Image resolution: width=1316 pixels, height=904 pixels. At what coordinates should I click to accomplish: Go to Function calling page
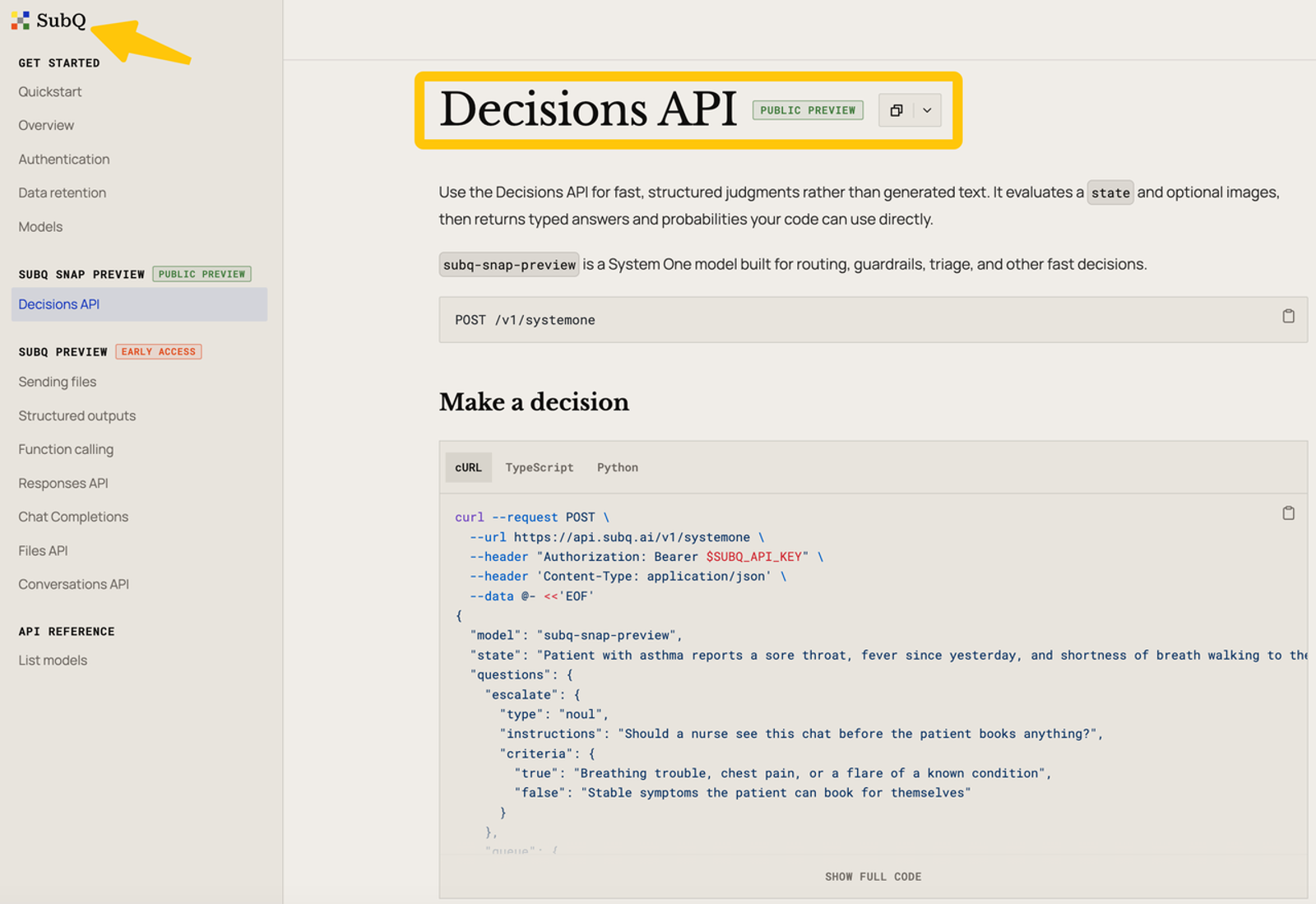(x=66, y=449)
